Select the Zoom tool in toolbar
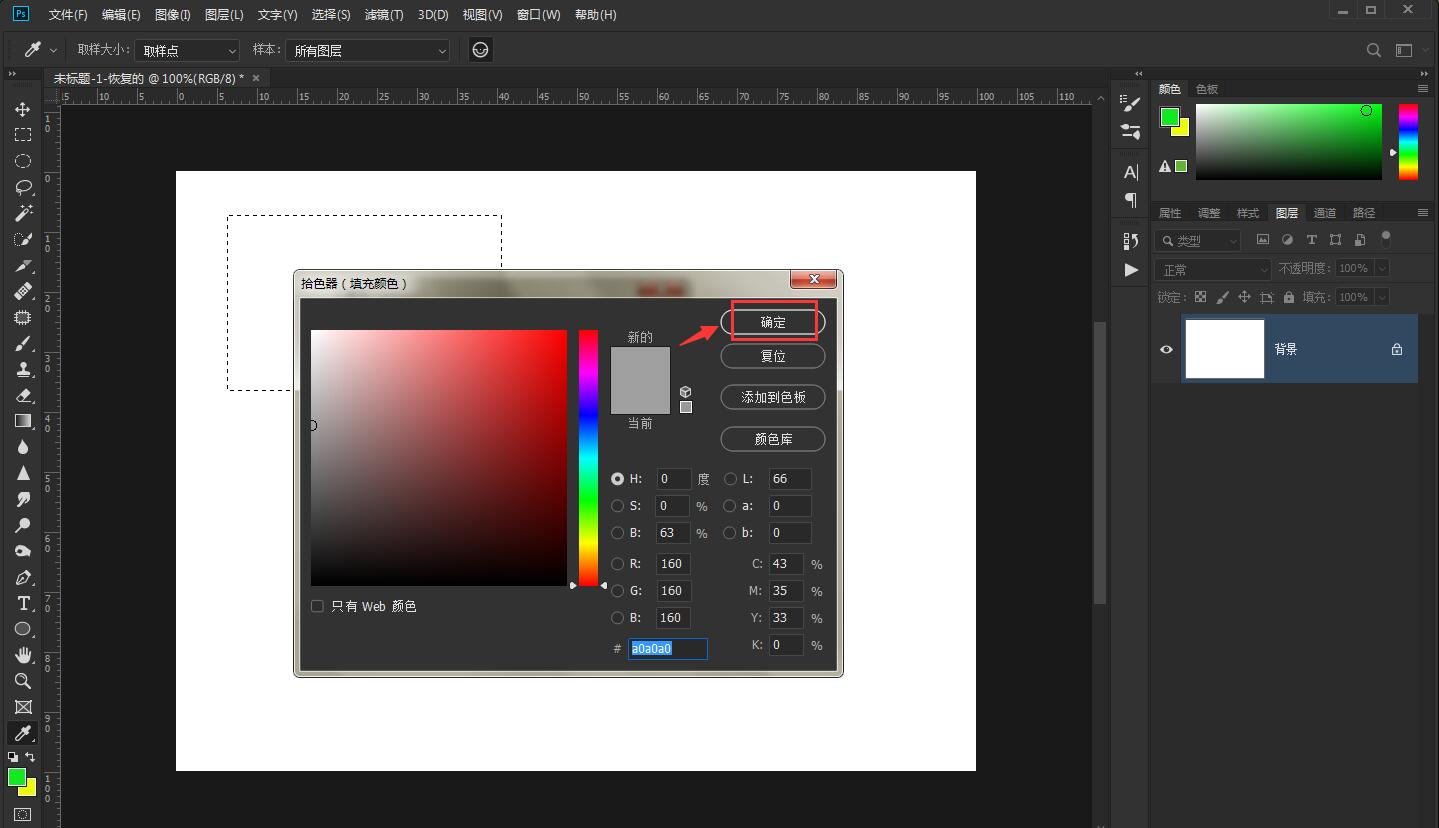 22,681
